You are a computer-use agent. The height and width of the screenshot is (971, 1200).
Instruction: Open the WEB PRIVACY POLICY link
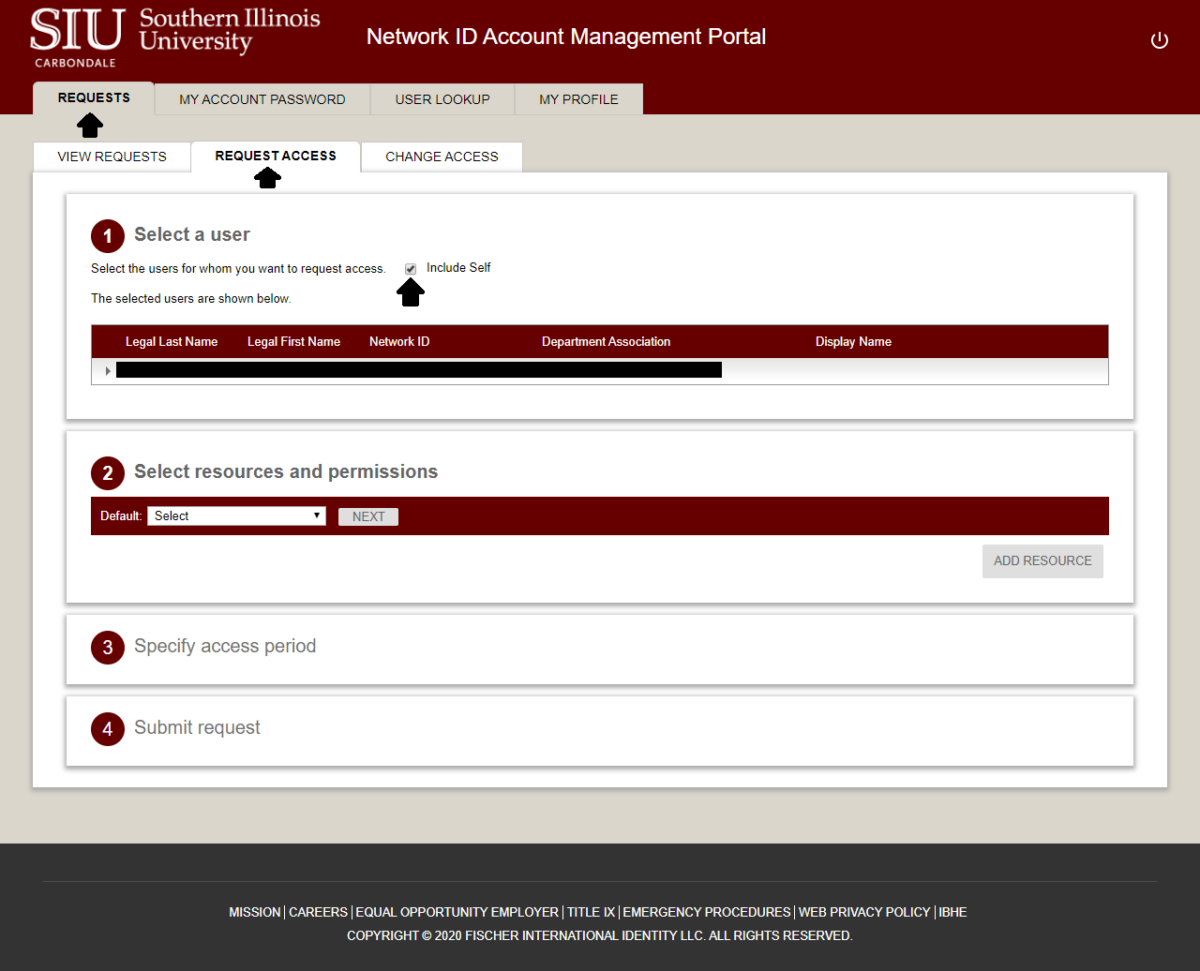click(x=864, y=912)
